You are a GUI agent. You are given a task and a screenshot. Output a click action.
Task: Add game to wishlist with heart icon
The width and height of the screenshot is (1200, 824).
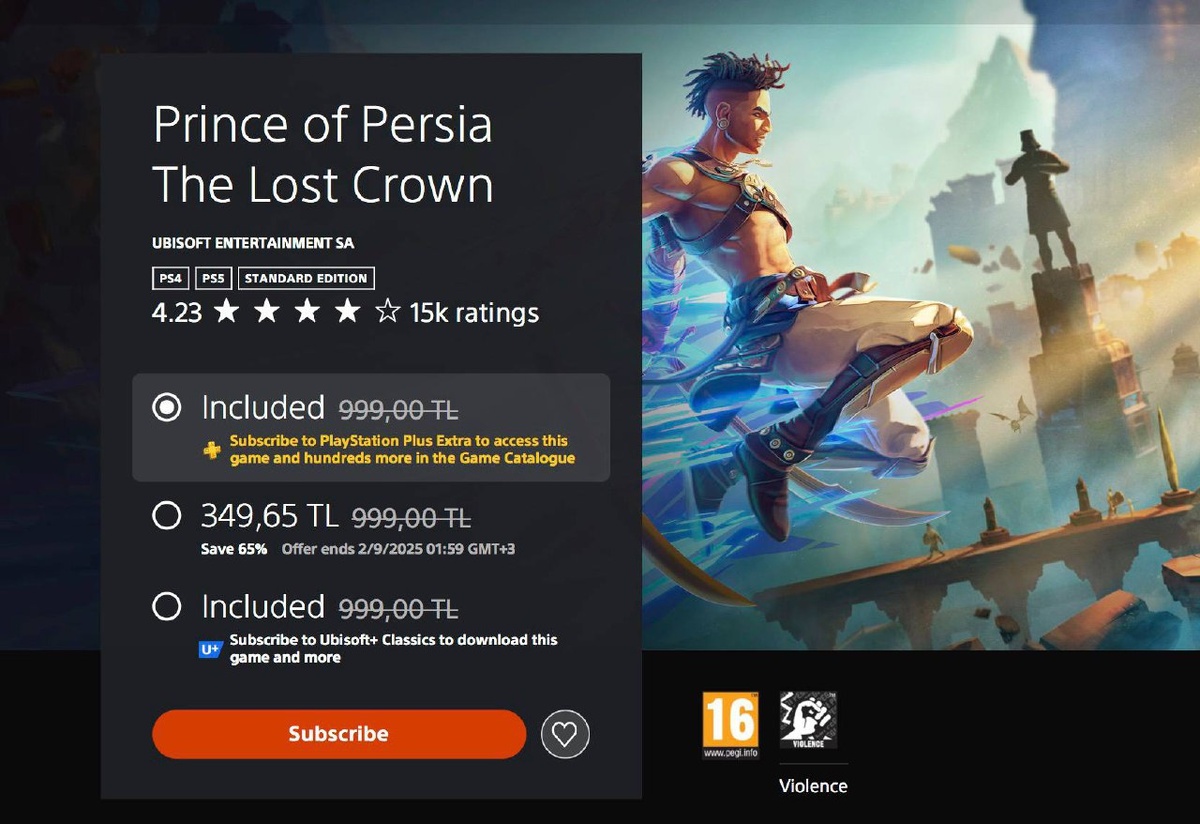tap(565, 735)
